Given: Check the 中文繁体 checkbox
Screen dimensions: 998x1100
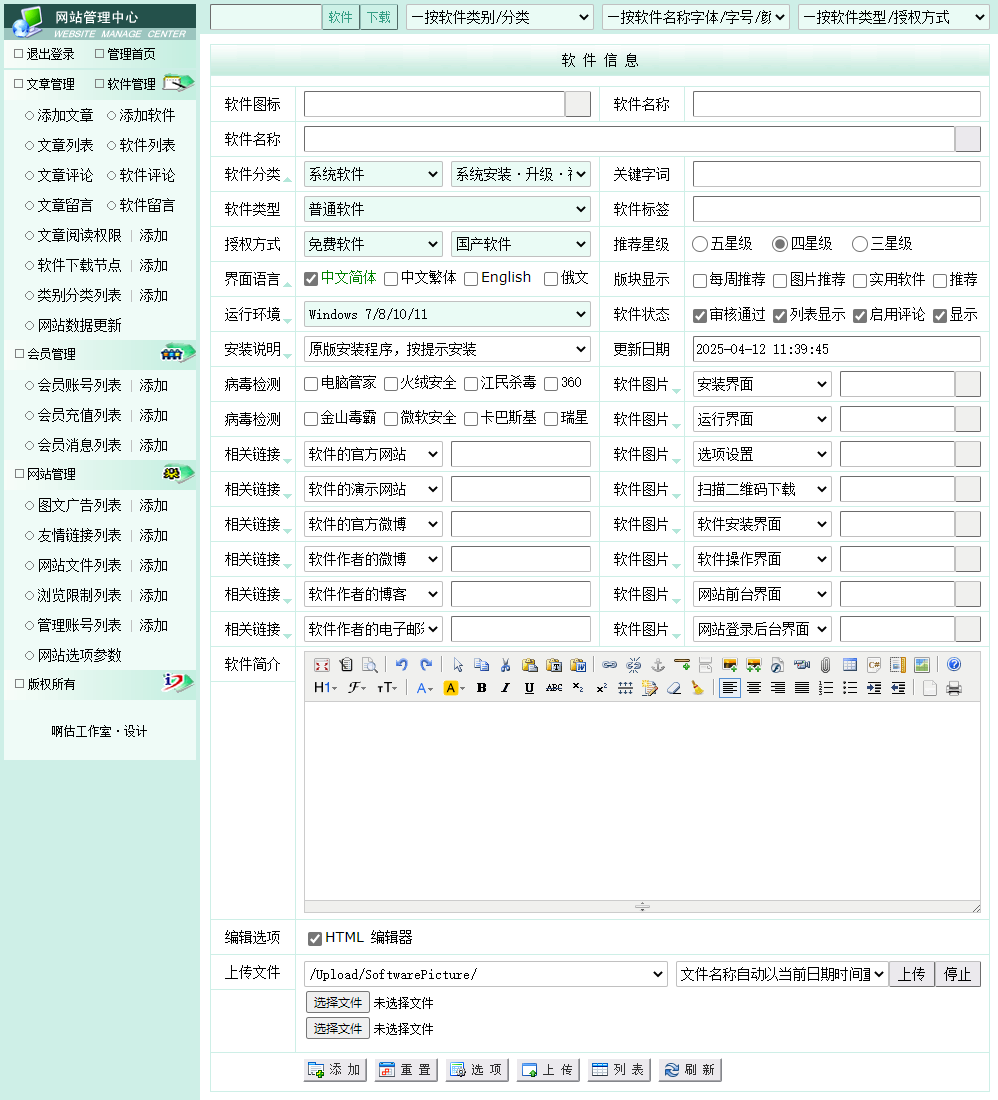Looking at the screenshot, I should pyautogui.click(x=391, y=279).
